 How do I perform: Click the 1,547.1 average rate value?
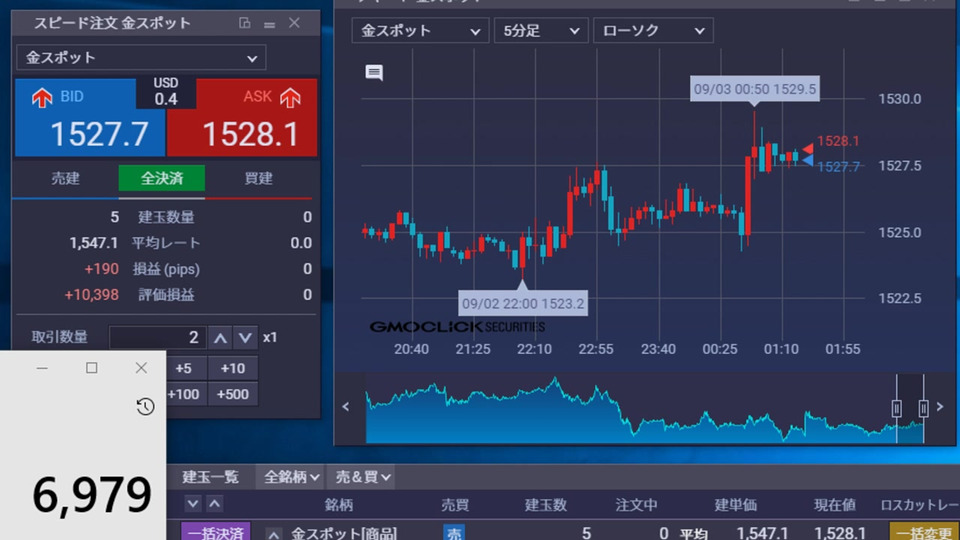(93, 243)
